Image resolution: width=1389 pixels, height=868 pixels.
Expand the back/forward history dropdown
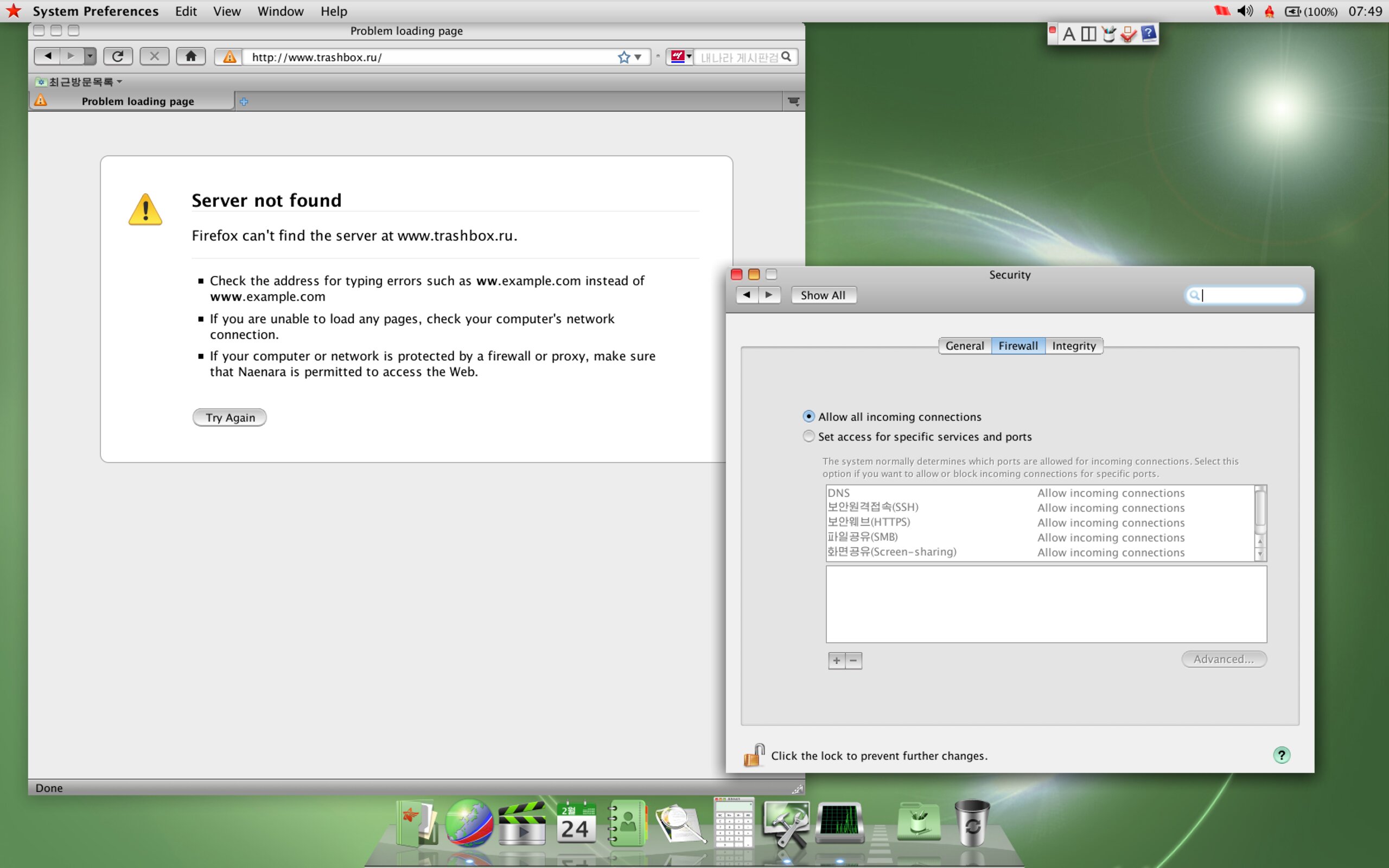(x=90, y=56)
